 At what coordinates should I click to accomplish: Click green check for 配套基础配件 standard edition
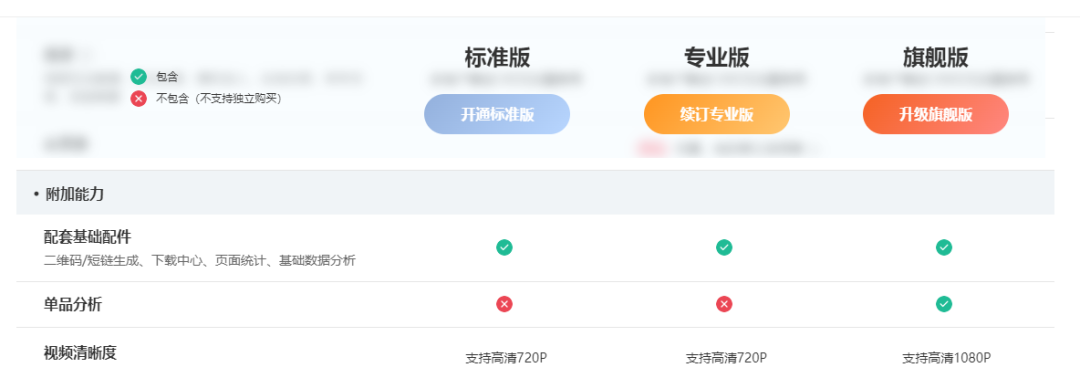pyautogui.click(x=505, y=247)
